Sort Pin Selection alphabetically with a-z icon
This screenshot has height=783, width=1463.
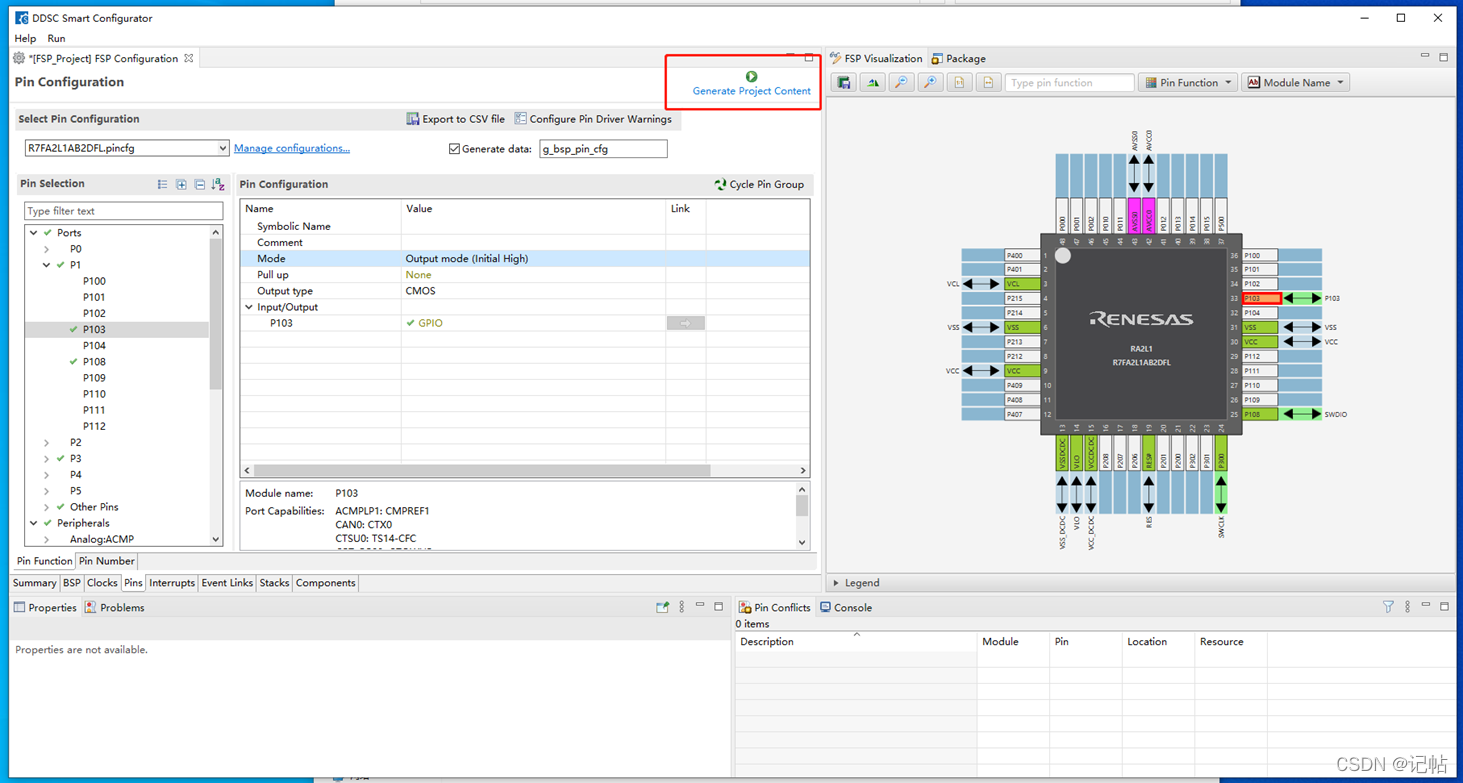(218, 184)
